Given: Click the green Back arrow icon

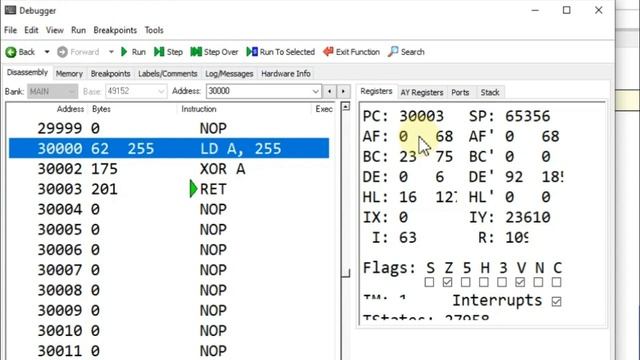Looking at the screenshot, I should tap(11, 52).
